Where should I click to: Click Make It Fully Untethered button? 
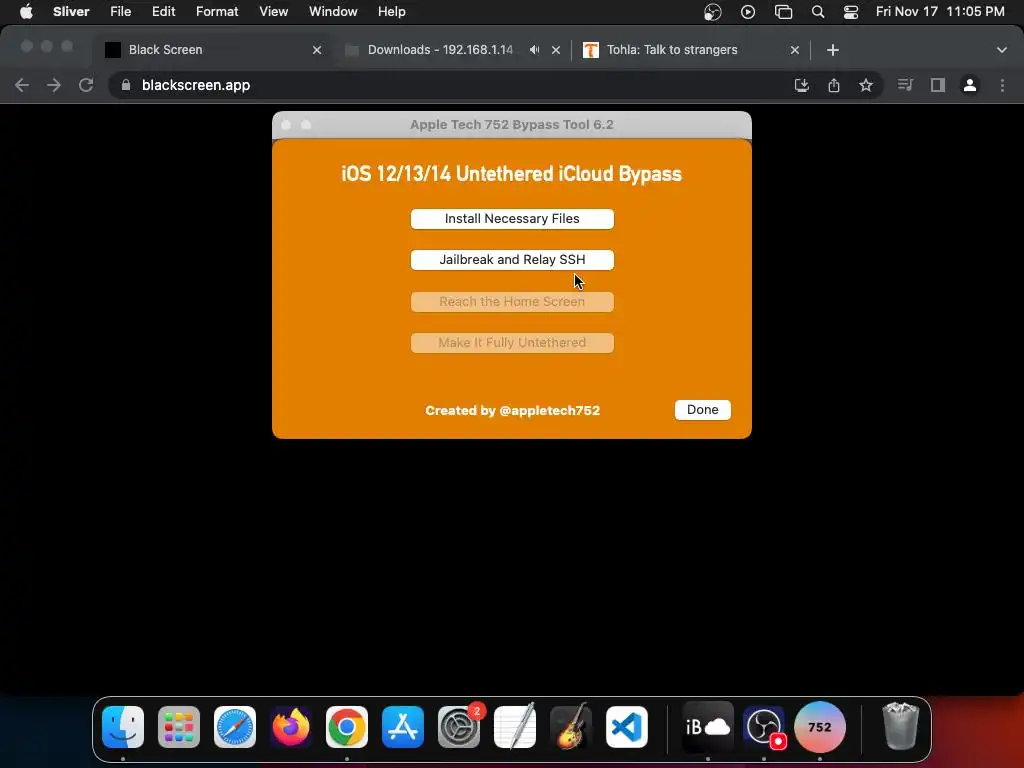512,343
